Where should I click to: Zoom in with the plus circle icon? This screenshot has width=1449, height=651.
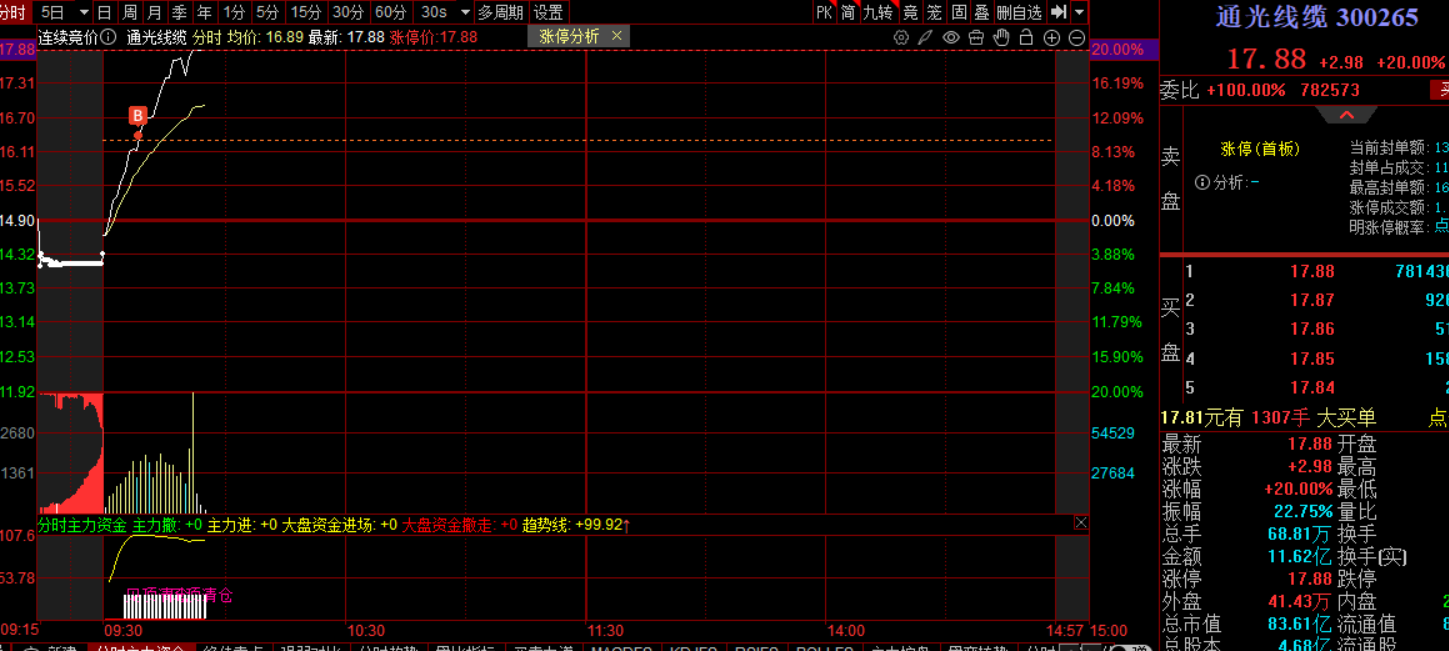tap(1051, 37)
